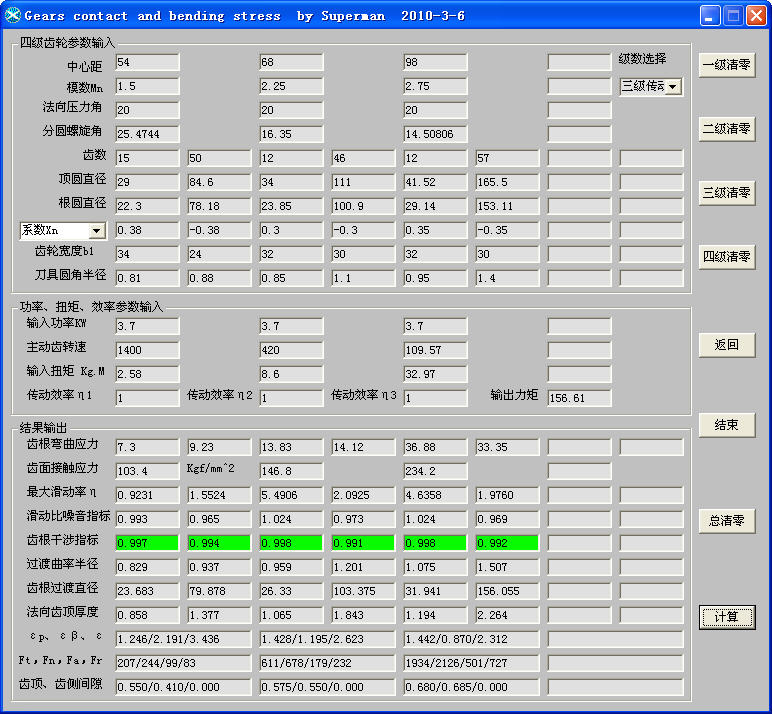Click the 传动效率 η1 input field
The height and width of the screenshot is (714, 772).
pyautogui.click(x=147, y=398)
